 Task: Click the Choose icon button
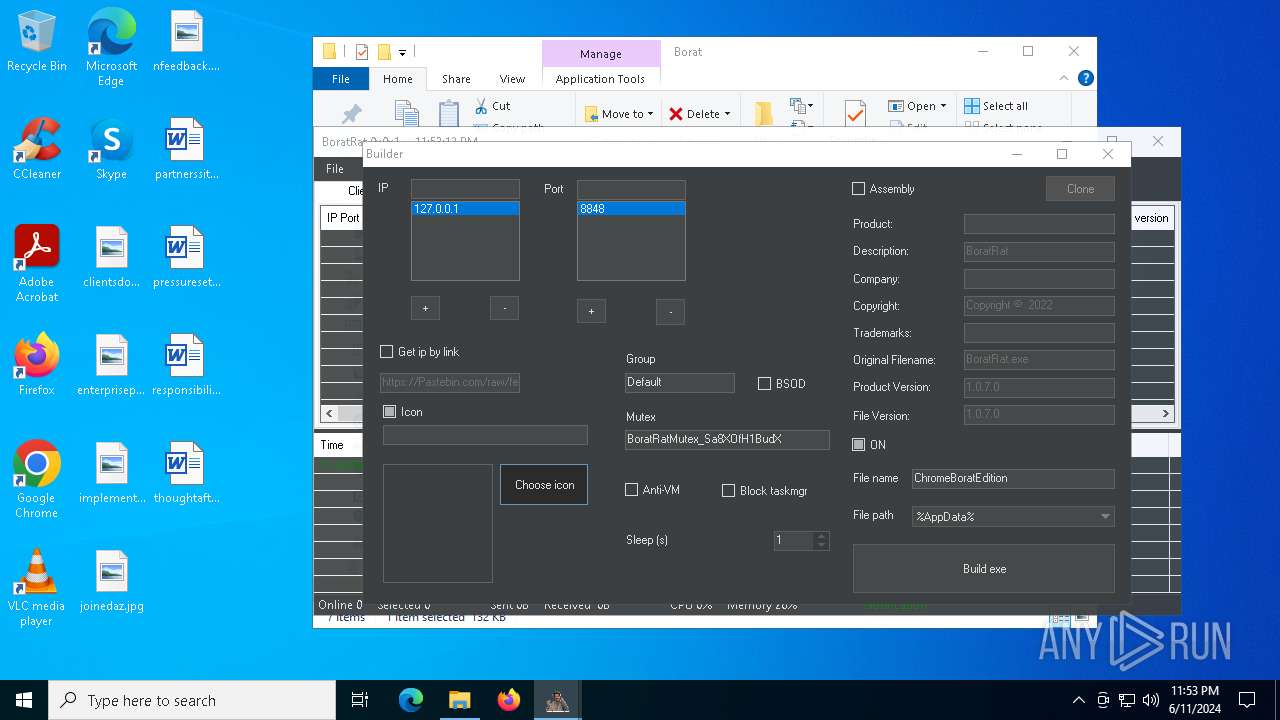tap(544, 485)
